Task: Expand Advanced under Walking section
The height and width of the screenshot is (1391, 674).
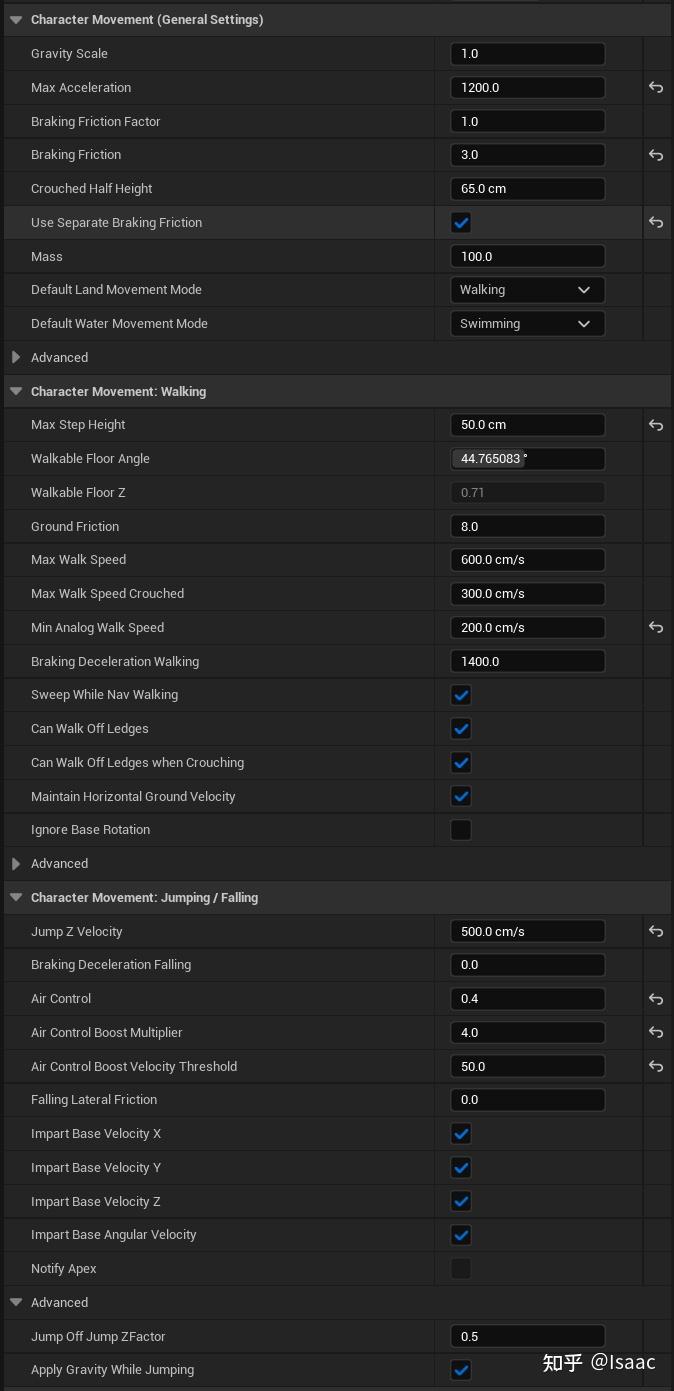Action: click(16, 864)
